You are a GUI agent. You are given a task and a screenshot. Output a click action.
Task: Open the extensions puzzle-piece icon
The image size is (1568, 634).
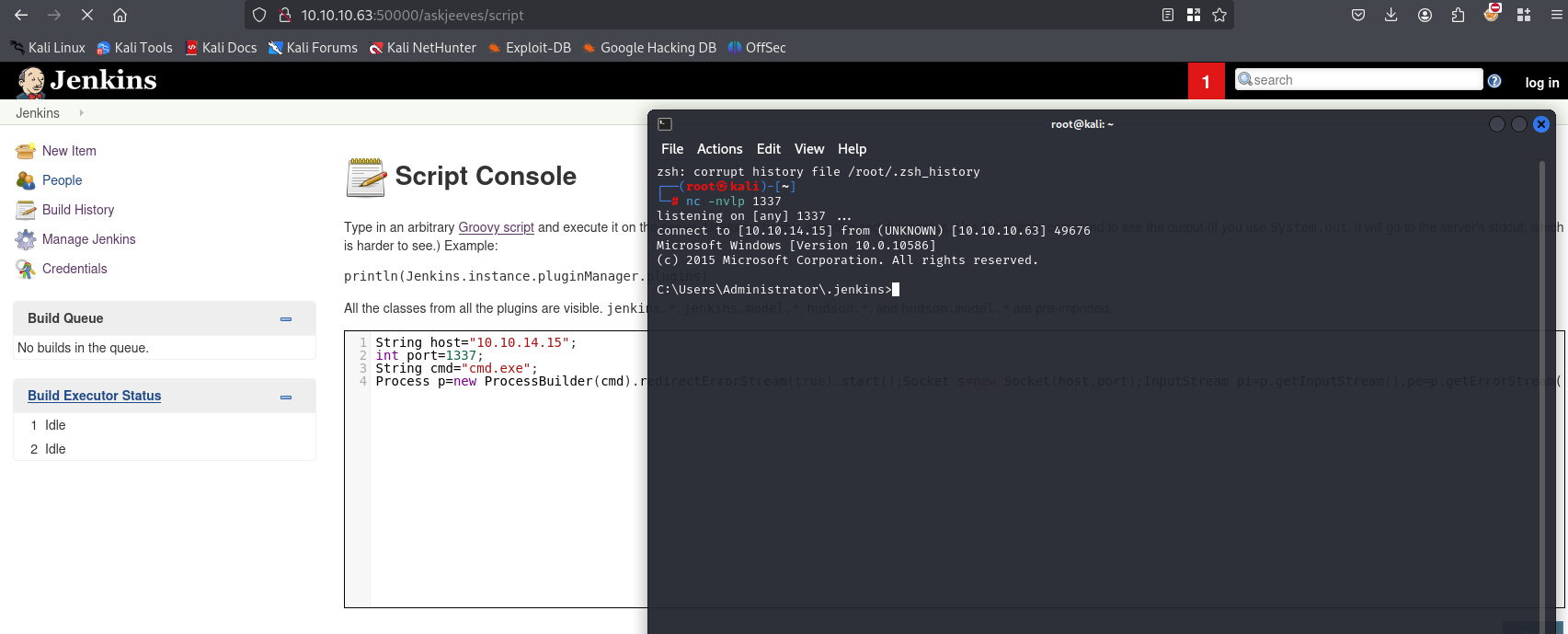1458,15
